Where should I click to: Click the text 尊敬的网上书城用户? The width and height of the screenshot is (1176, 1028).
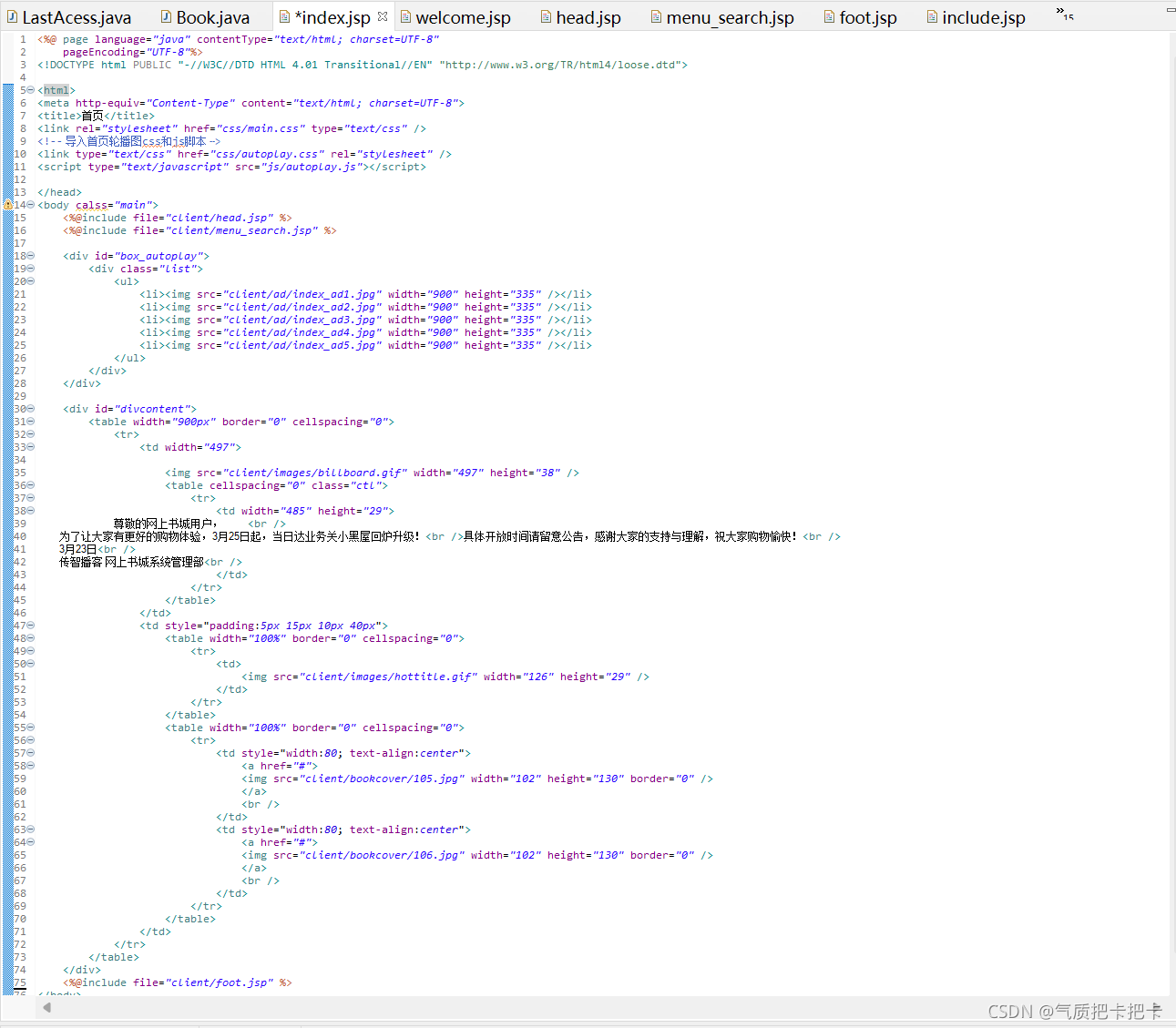[162, 524]
